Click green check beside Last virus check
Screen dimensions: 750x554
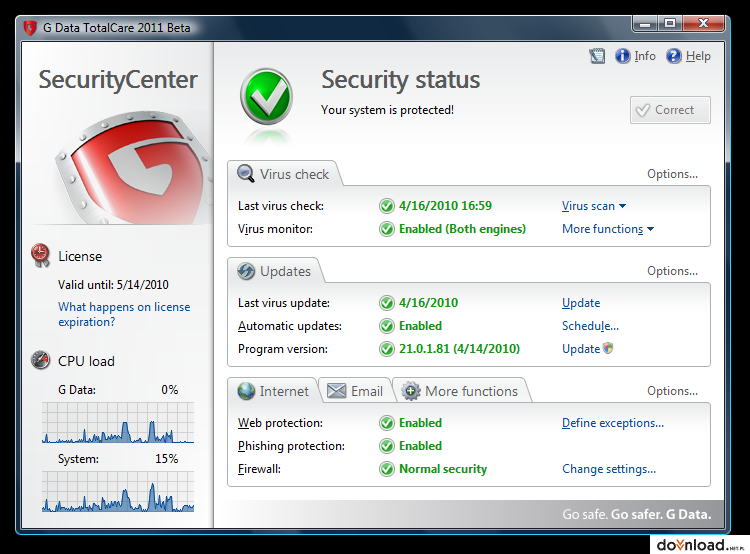(386, 206)
